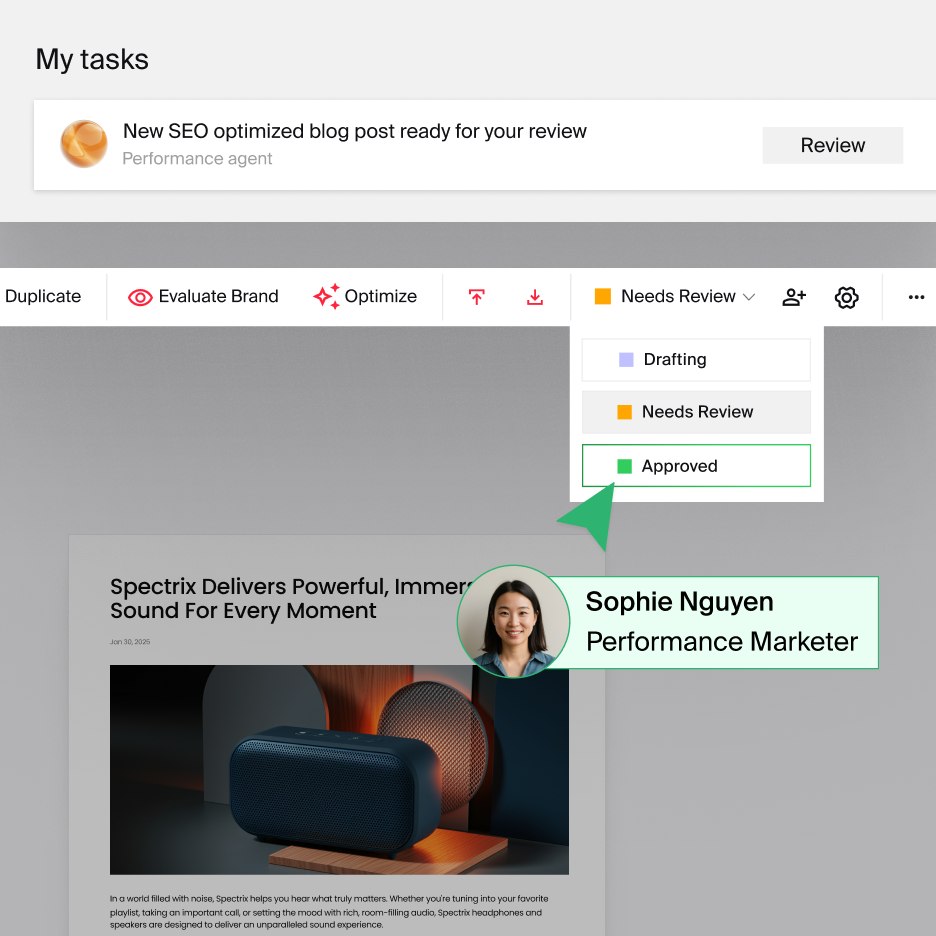Click the download icon in the toolbar
Screen dimensions: 936x936
tap(535, 297)
